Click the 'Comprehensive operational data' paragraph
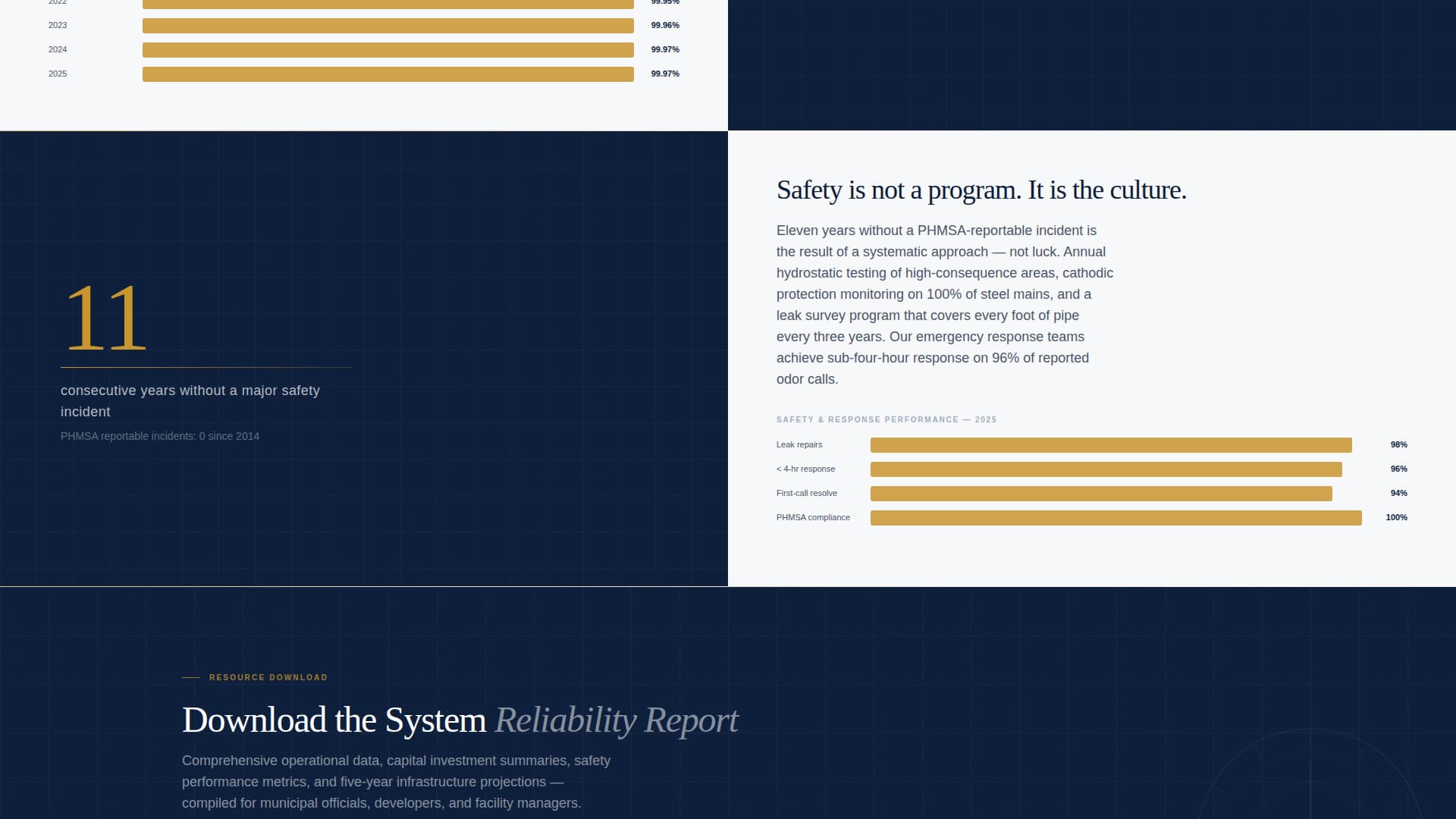This screenshot has width=1456, height=819. (x=396, y=782)
